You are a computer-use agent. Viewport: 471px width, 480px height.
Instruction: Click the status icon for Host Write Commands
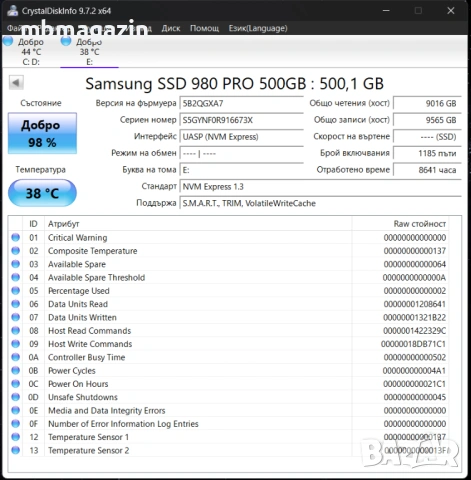[15, 344]
